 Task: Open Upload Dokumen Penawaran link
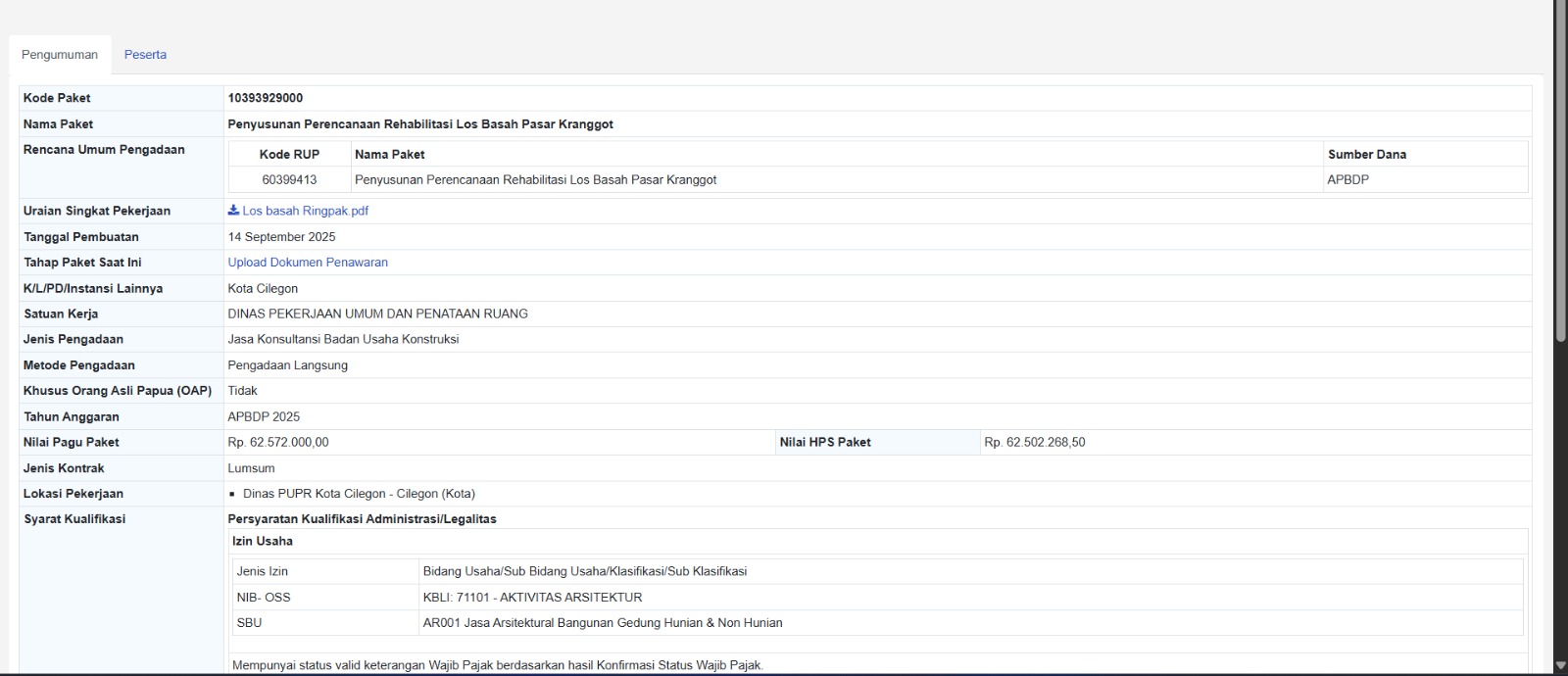pyautogui.click(x=308, y=263)
